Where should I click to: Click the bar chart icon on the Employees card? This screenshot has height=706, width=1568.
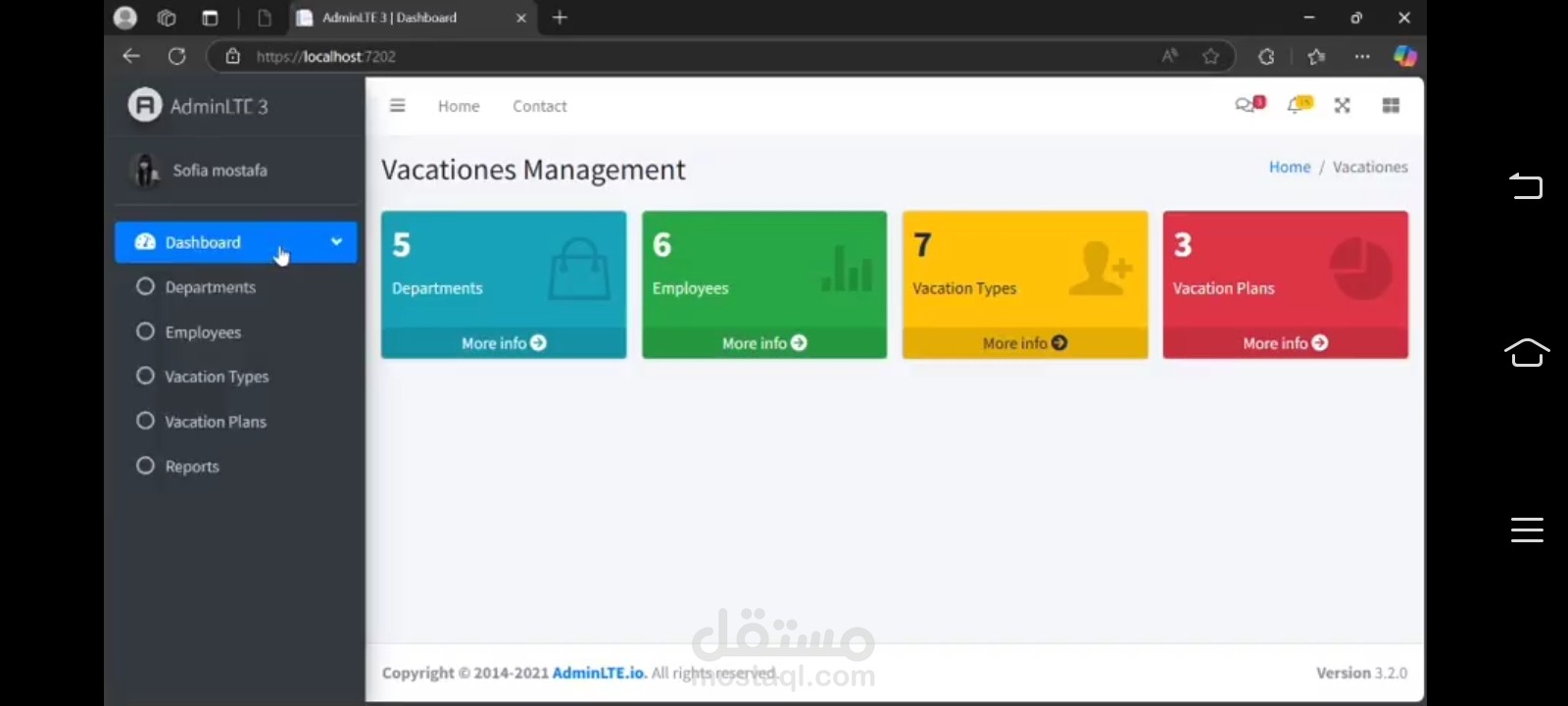tap(846, 269)
